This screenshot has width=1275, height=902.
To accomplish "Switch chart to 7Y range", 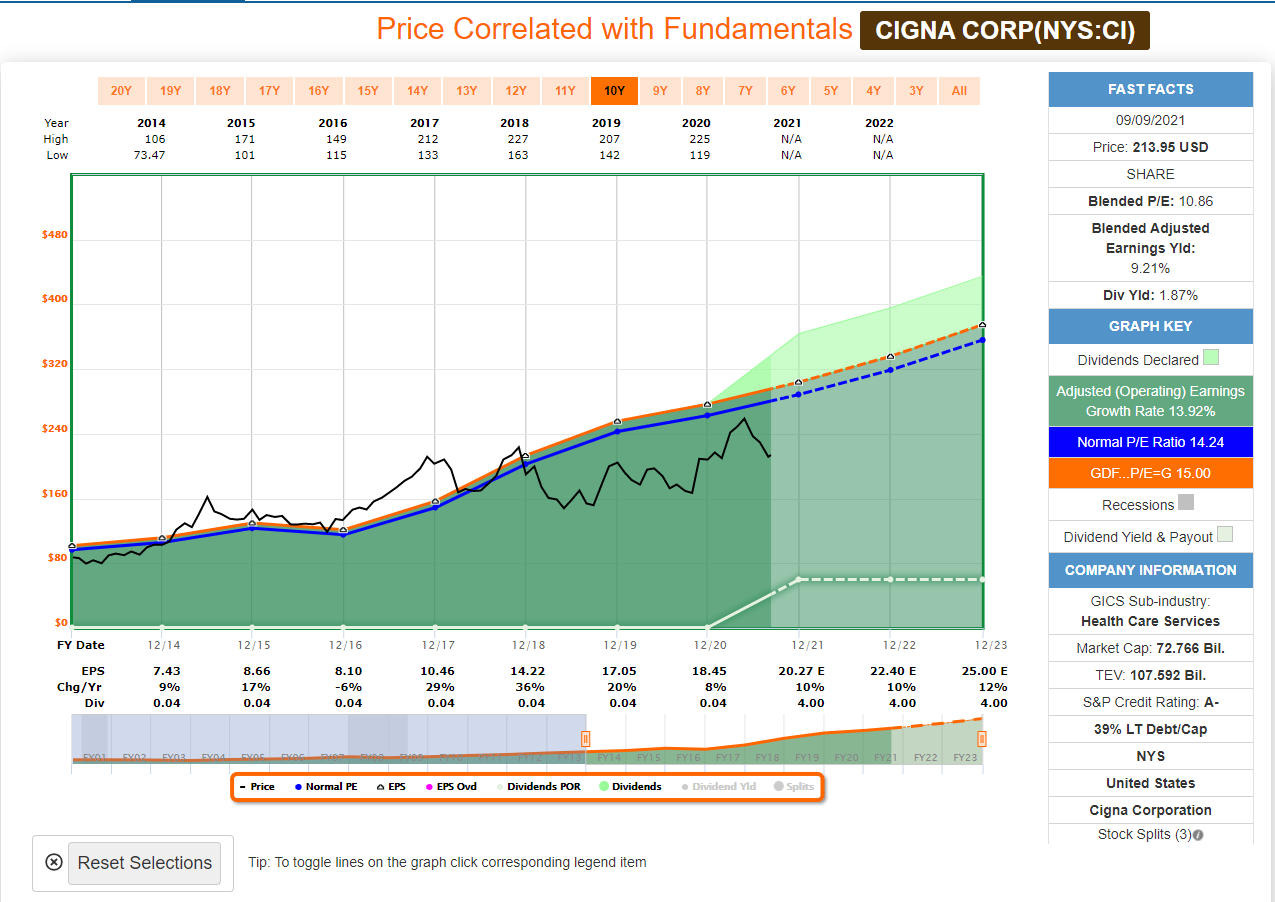I will point(745,91).
